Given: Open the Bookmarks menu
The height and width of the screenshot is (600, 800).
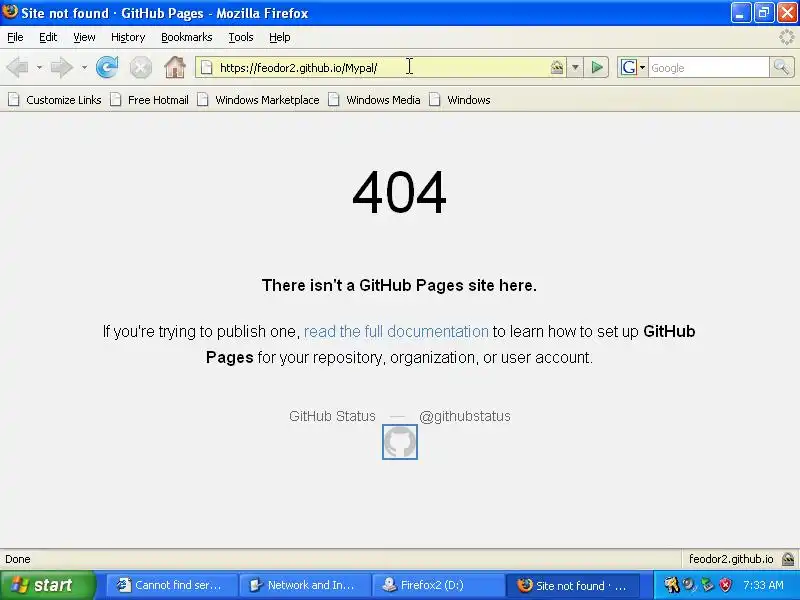Looking at the screenshot, I should click(186, 37).
